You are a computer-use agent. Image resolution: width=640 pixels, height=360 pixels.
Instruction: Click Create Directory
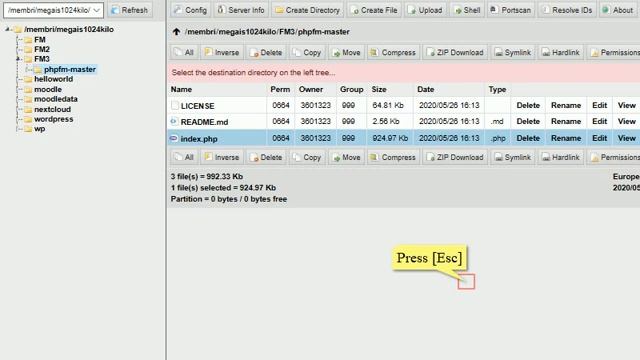[308, 10]
